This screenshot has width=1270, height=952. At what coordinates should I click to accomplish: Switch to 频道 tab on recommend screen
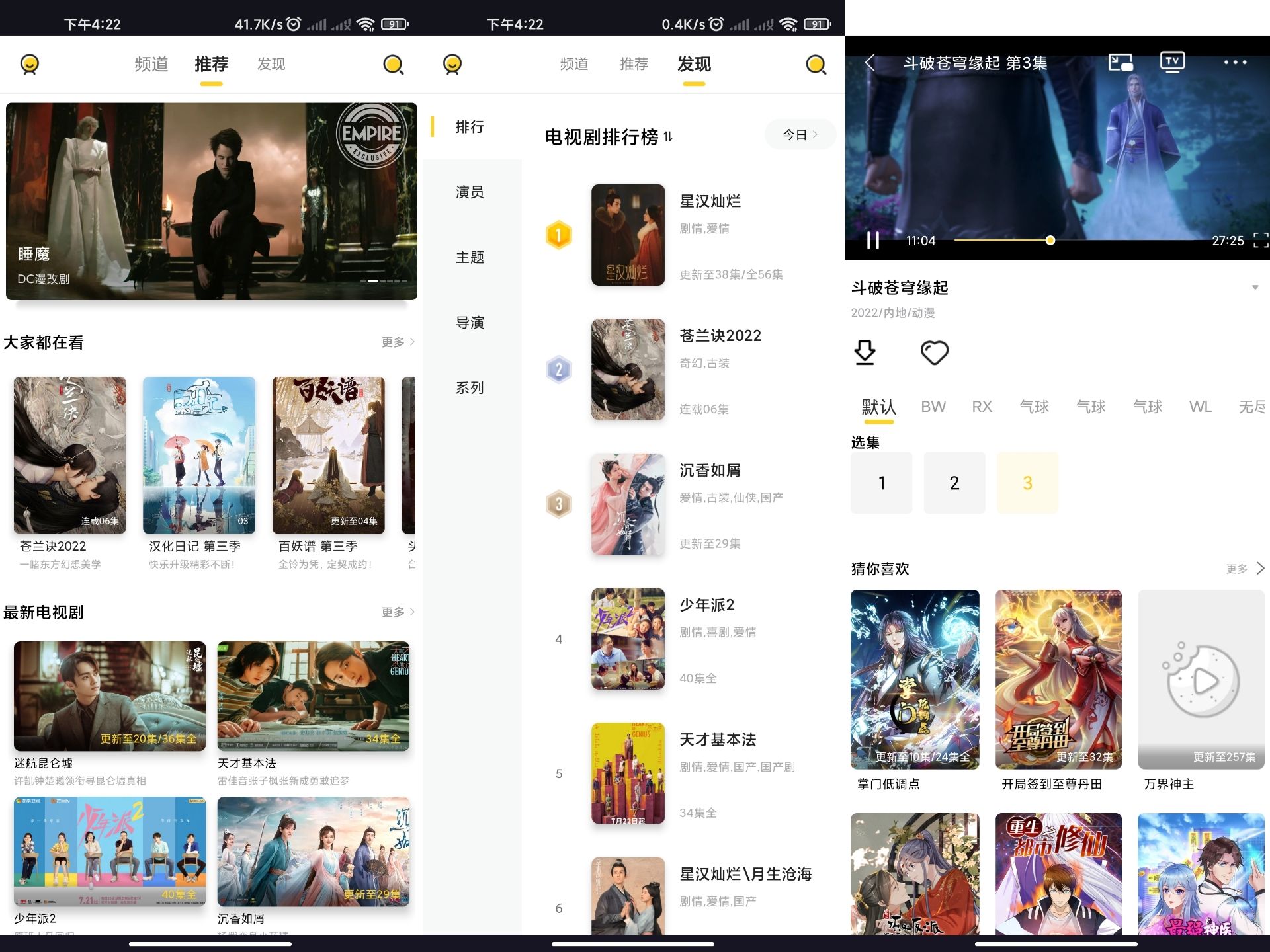(x=151, y=64)
